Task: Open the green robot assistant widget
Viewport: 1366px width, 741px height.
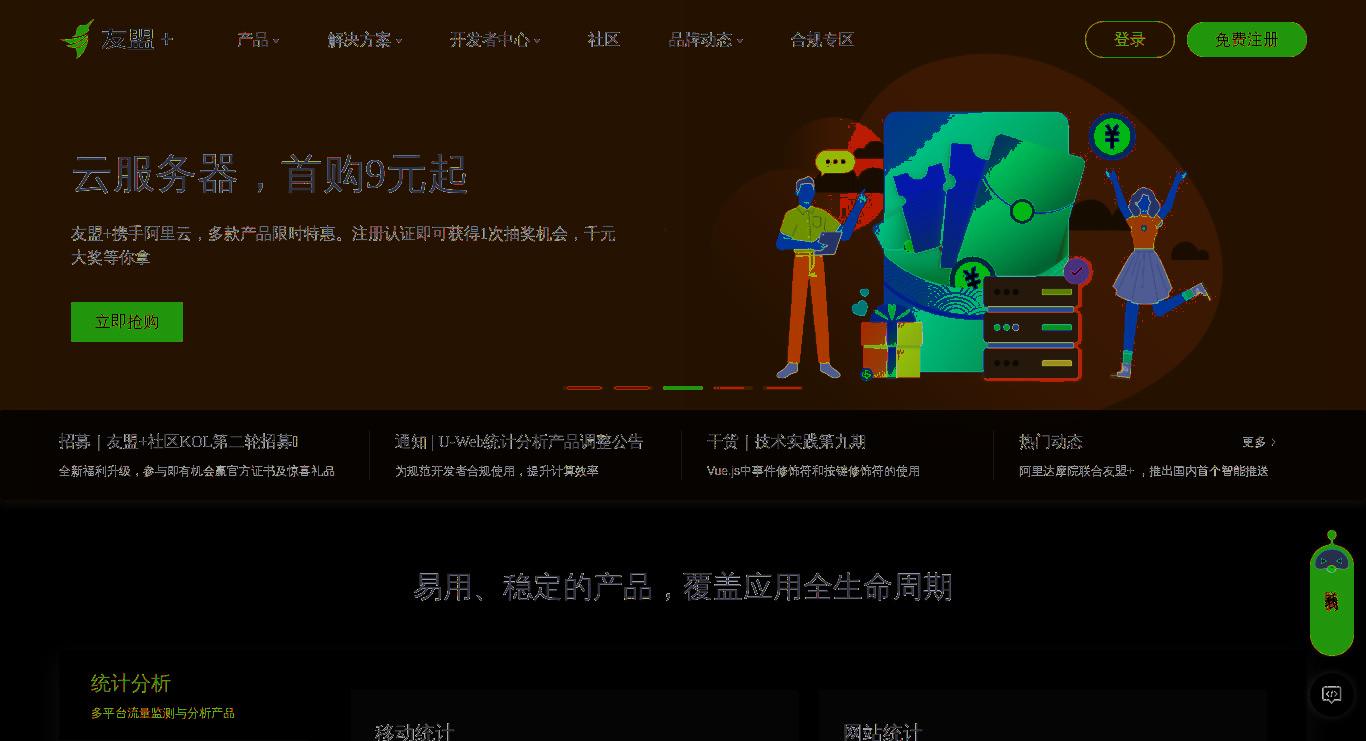Action: pyautogui.click(x=1331, y=593)
